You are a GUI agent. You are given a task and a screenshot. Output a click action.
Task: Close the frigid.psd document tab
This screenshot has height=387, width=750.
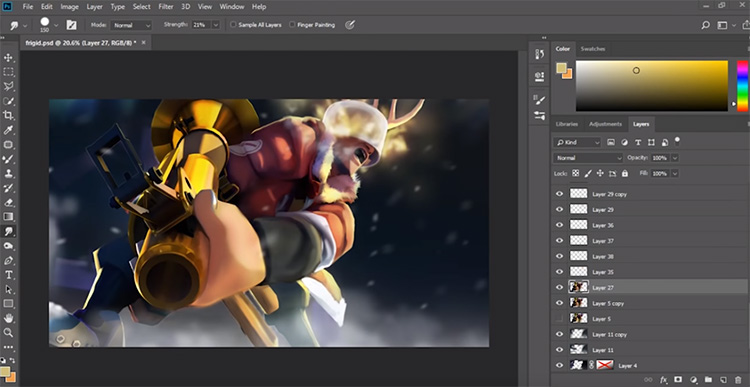[x=143, y=43]
